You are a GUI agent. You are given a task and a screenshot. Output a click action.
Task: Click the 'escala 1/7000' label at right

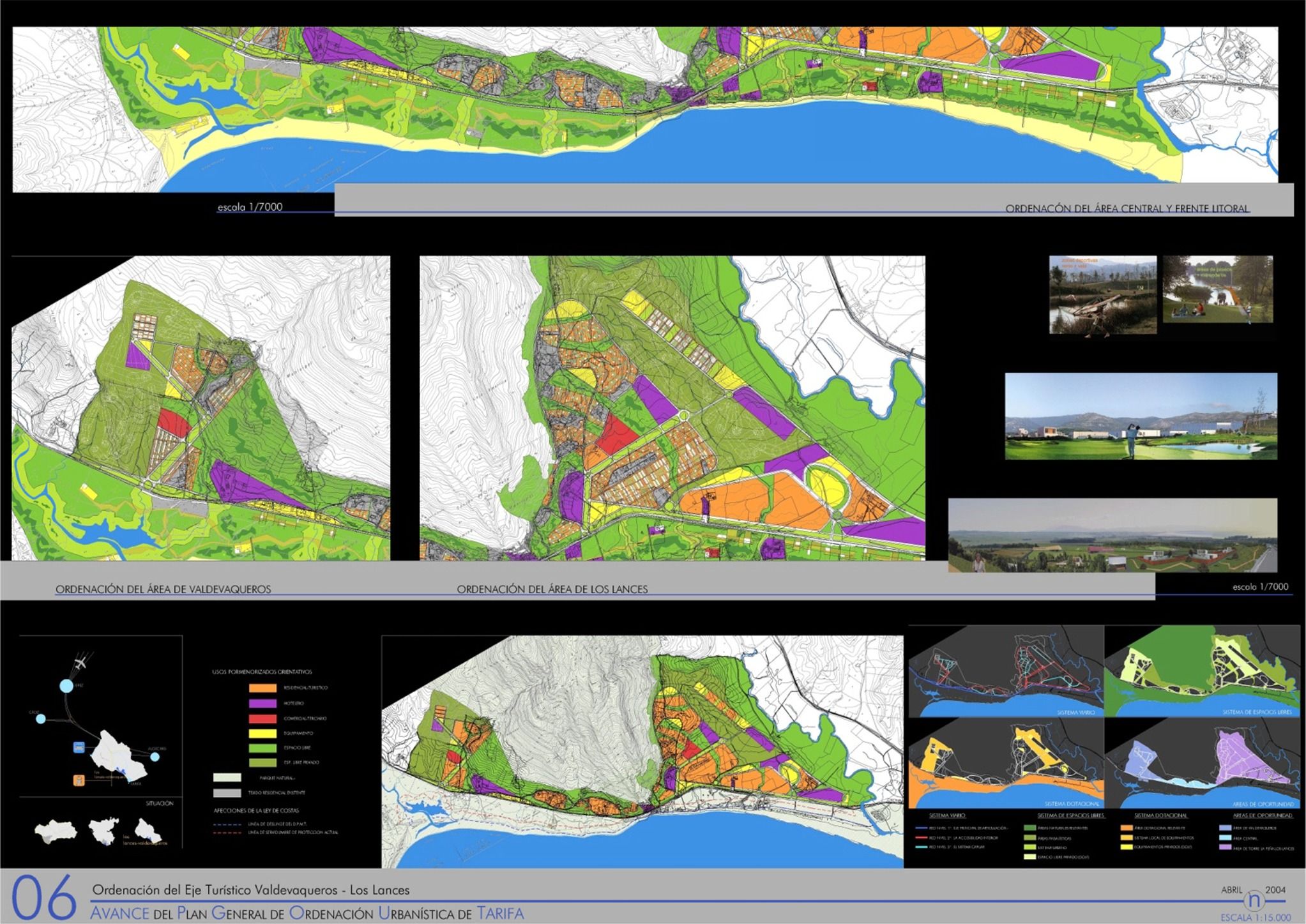pyautogui.click(x=1261, y=586)
